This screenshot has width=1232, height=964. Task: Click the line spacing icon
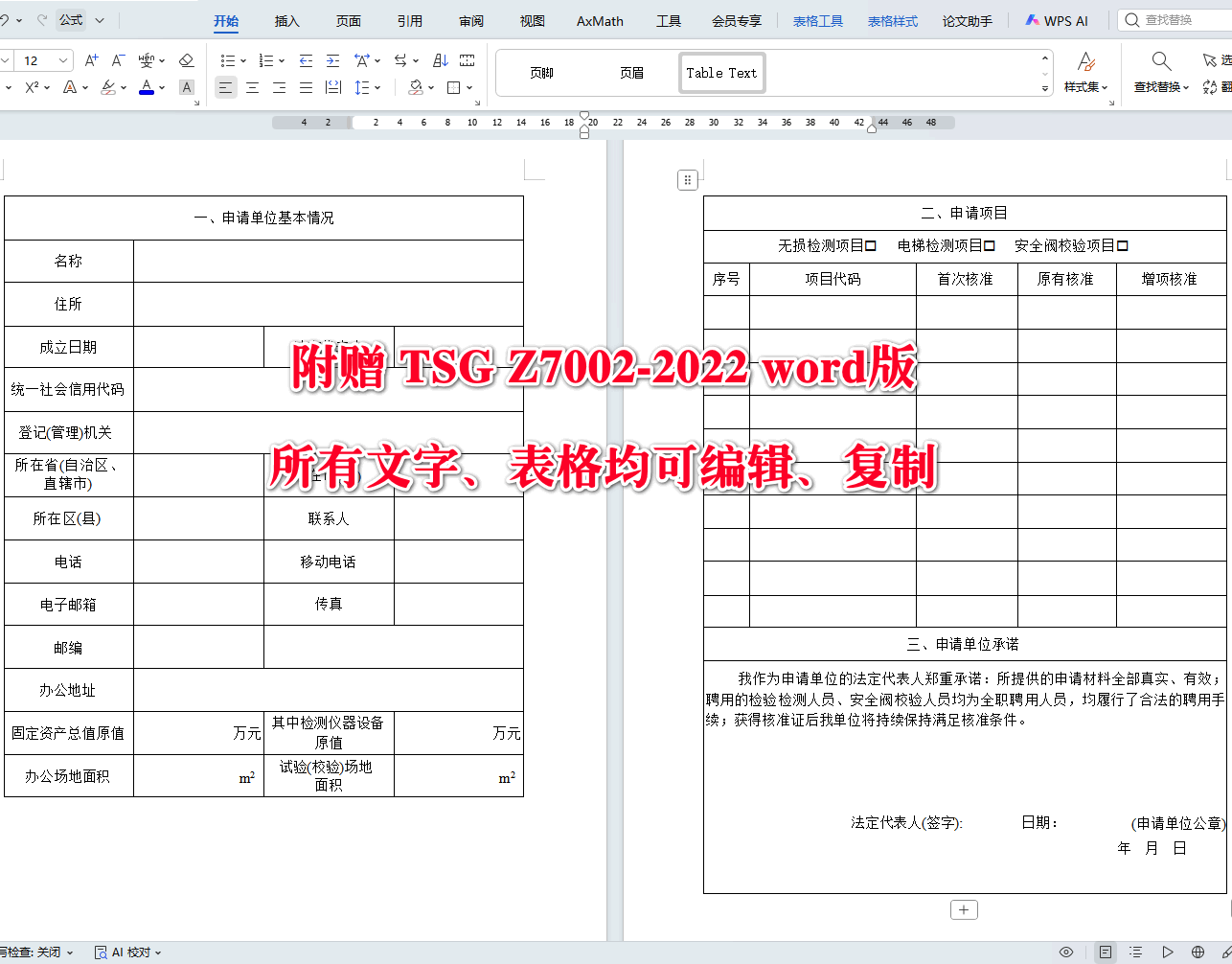(361, 87)
